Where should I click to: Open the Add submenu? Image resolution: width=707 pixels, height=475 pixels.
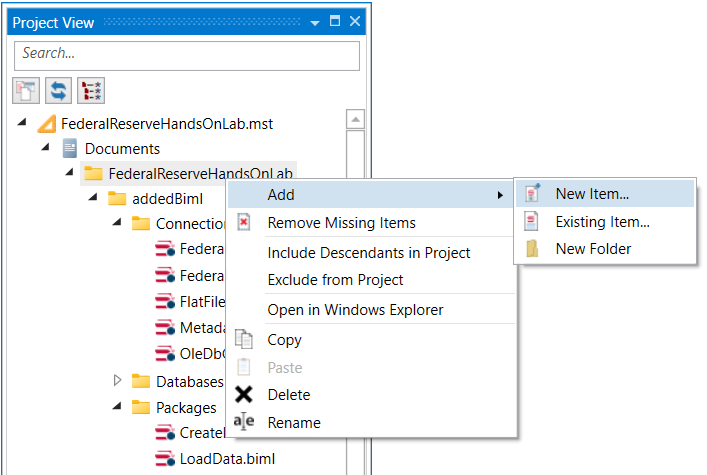[371, 194]
